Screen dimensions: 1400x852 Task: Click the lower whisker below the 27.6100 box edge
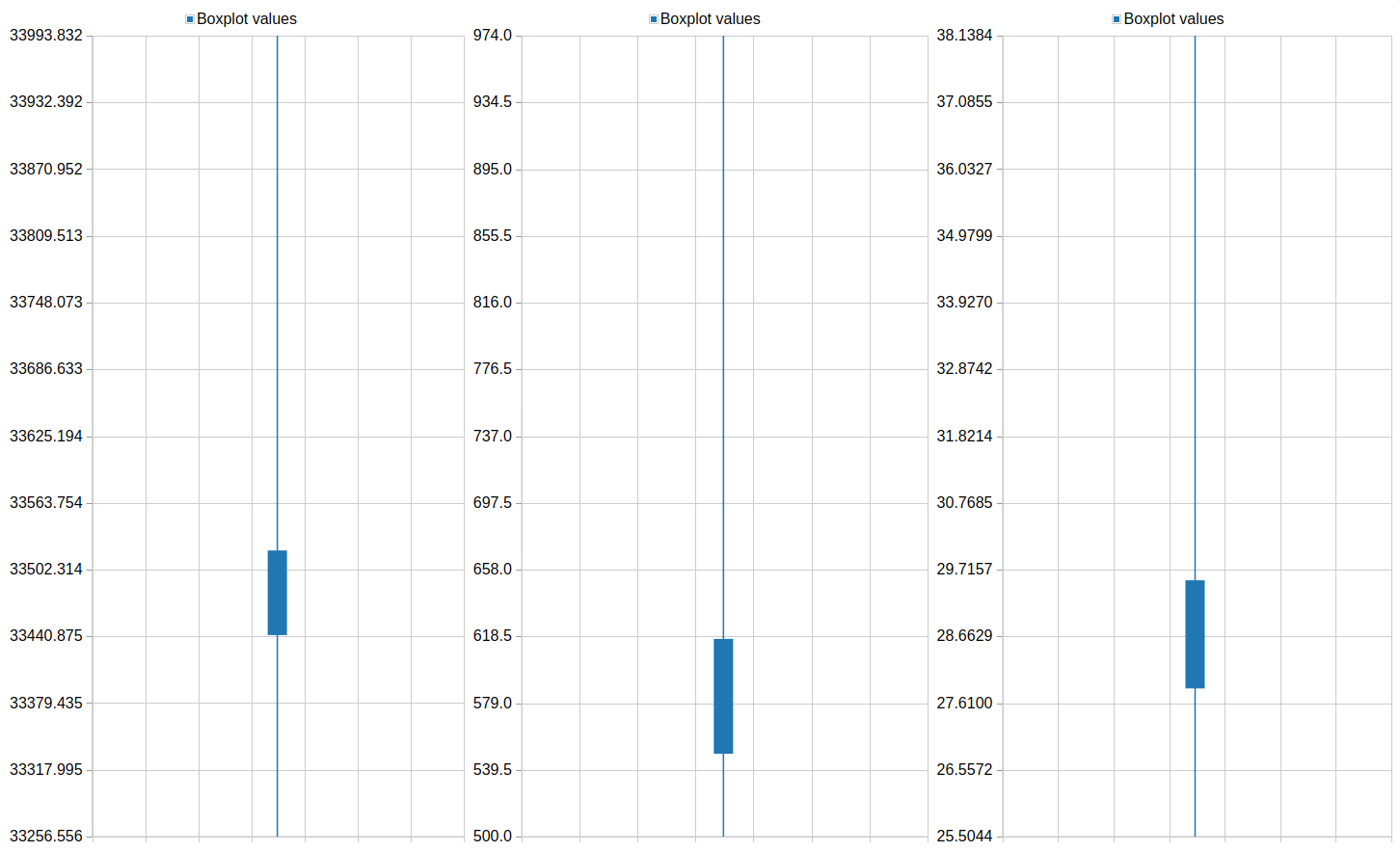pyautogui.click(x=1195, y=762)
